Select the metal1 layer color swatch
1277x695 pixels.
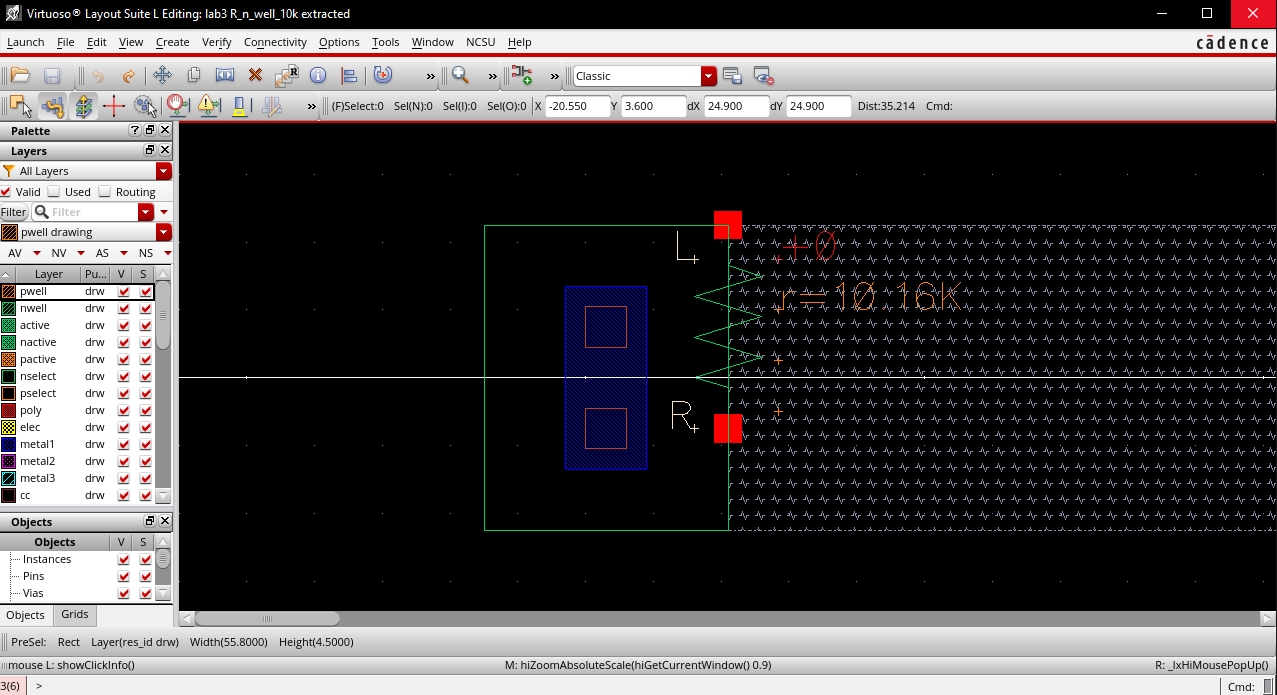(x=9, y=444)
